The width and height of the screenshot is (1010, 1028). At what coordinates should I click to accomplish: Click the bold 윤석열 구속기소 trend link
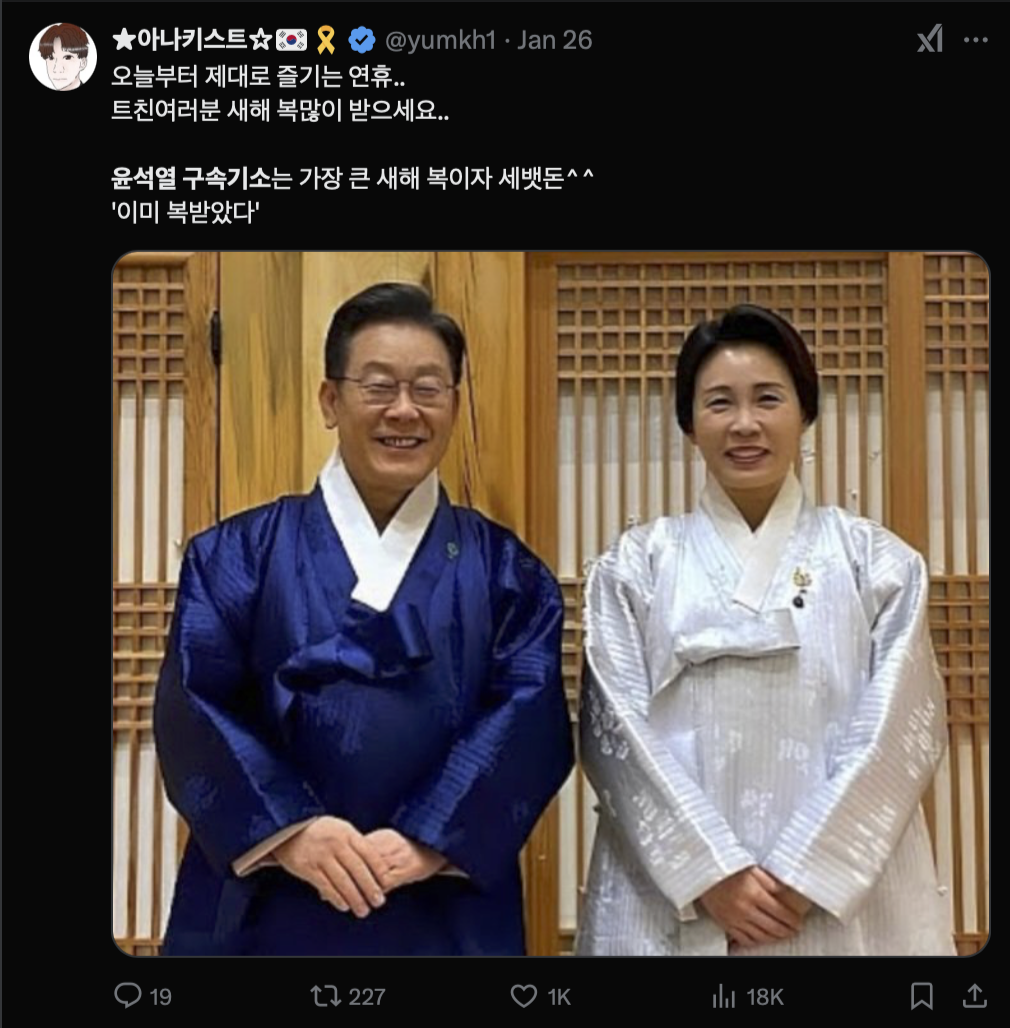point(191,178)
